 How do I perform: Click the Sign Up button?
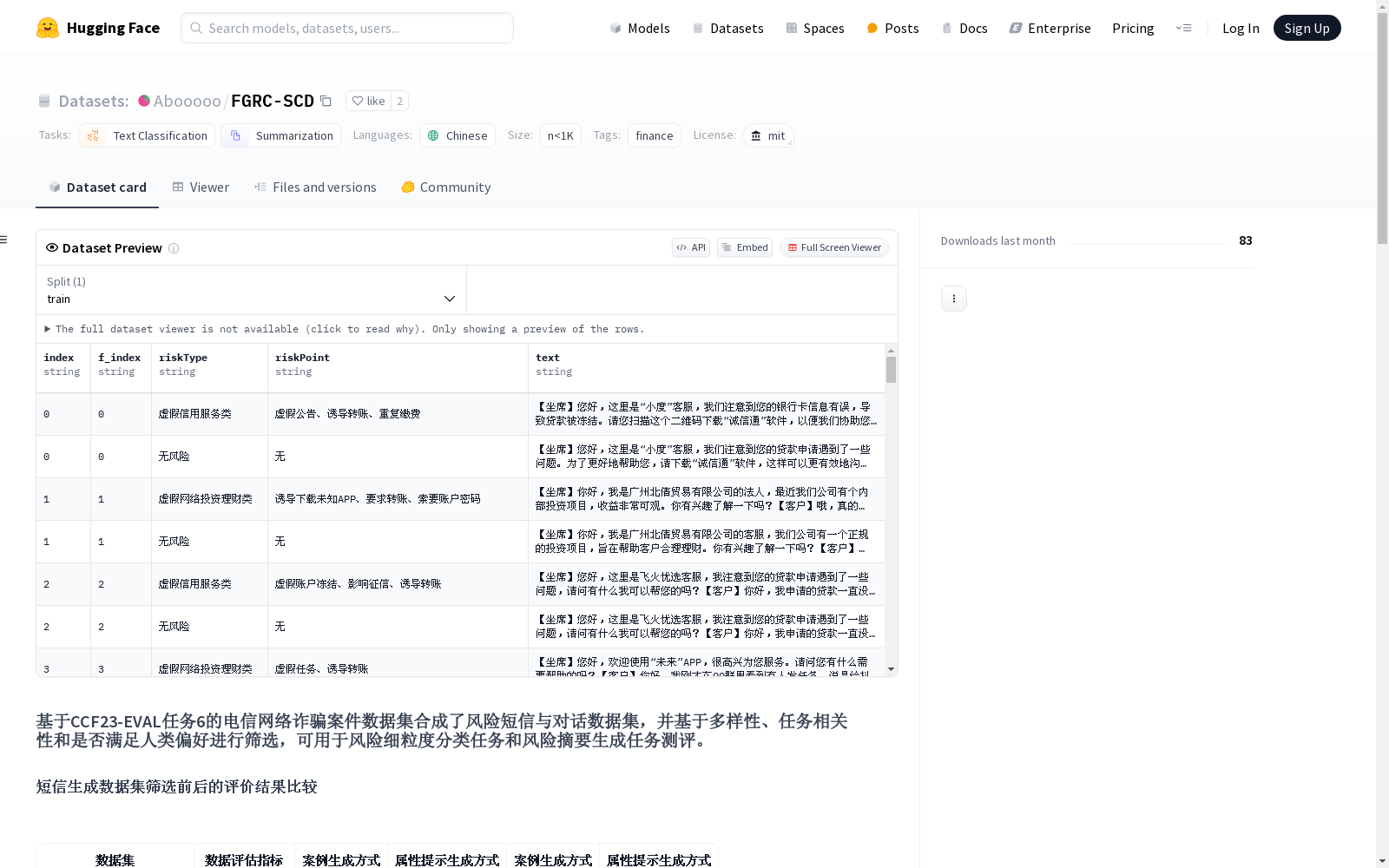coord(1307,28)
